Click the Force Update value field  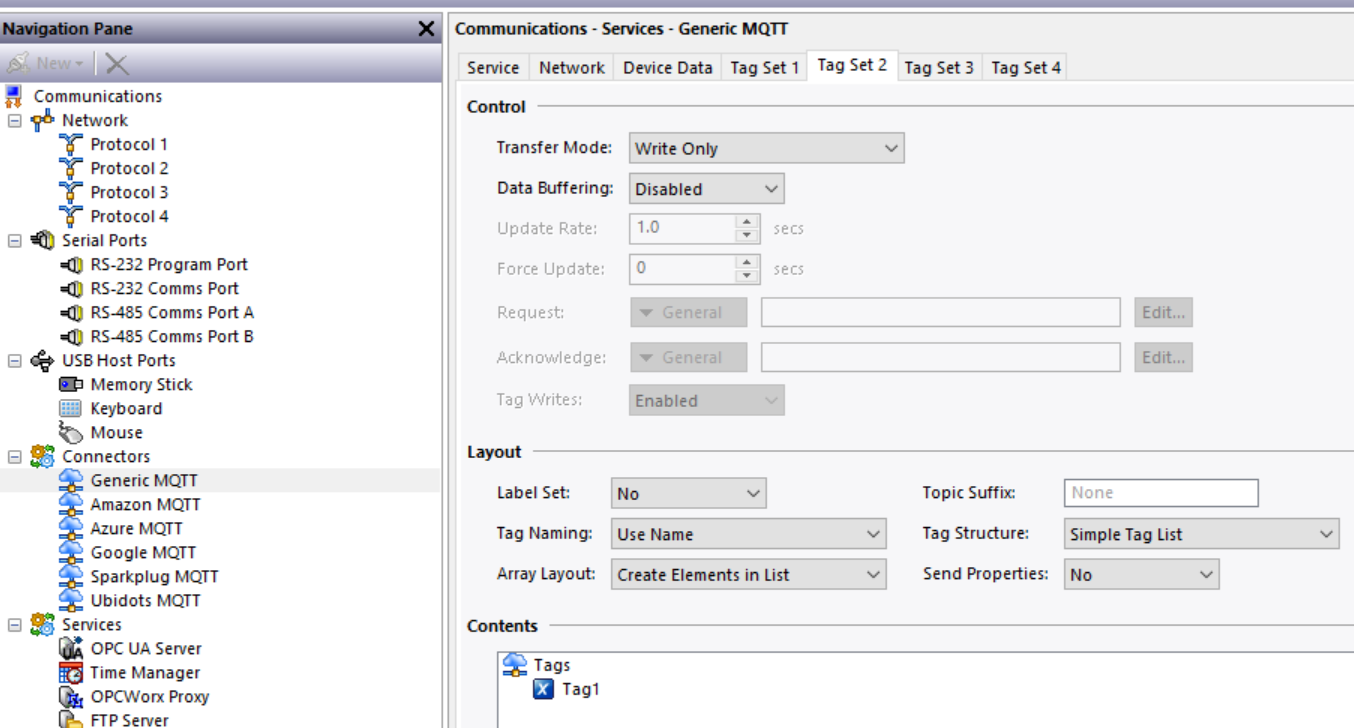tap(683, 268)
